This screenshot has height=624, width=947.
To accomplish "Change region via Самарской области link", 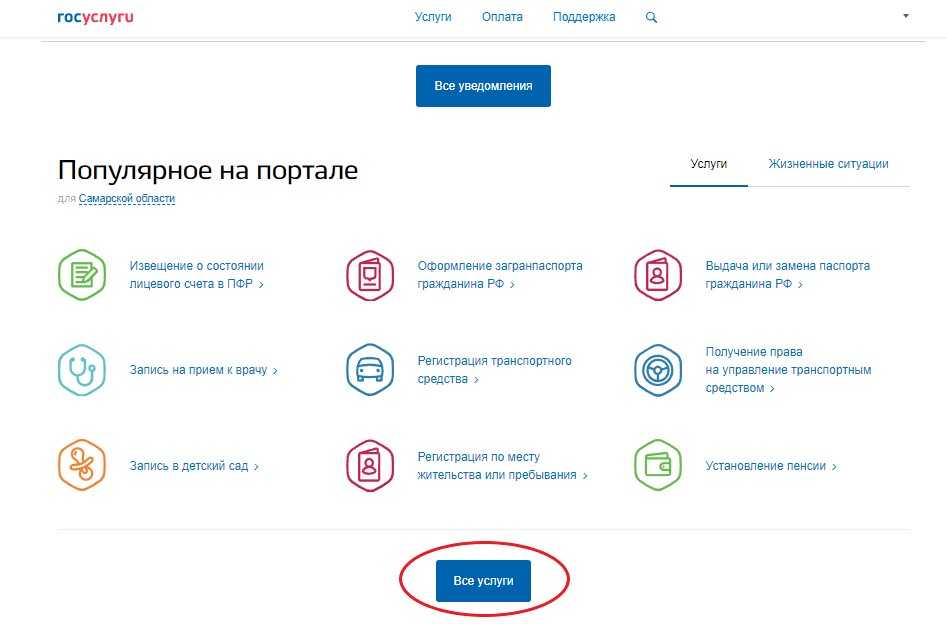I will 127,199.
